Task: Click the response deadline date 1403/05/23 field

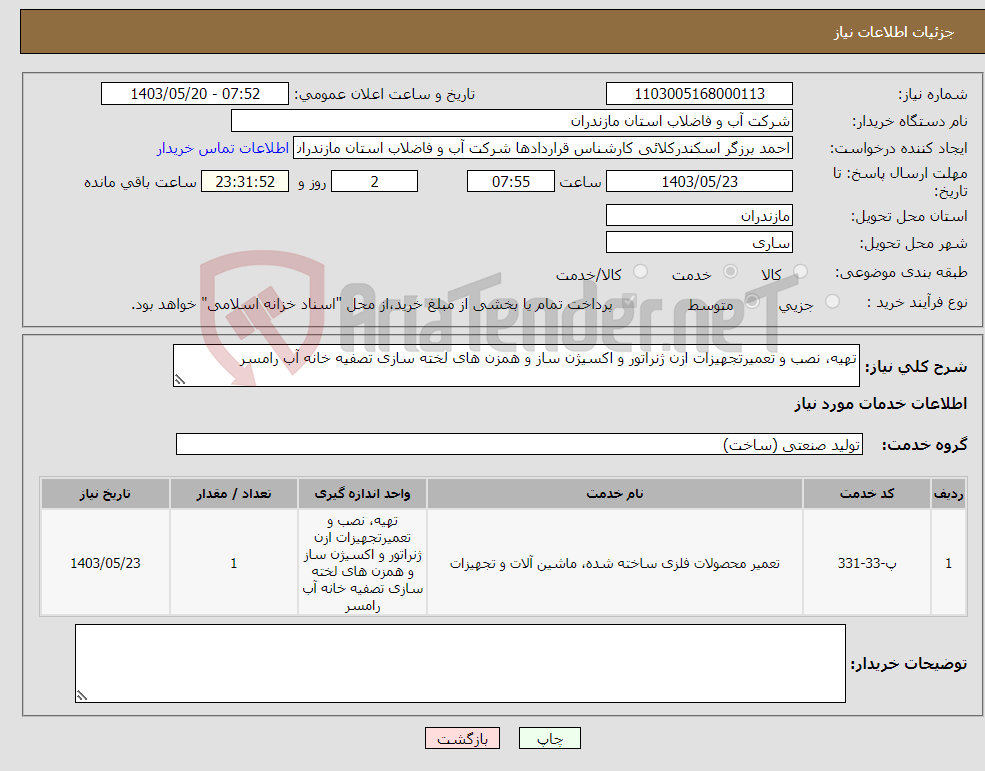Action: tap(699, 182)
